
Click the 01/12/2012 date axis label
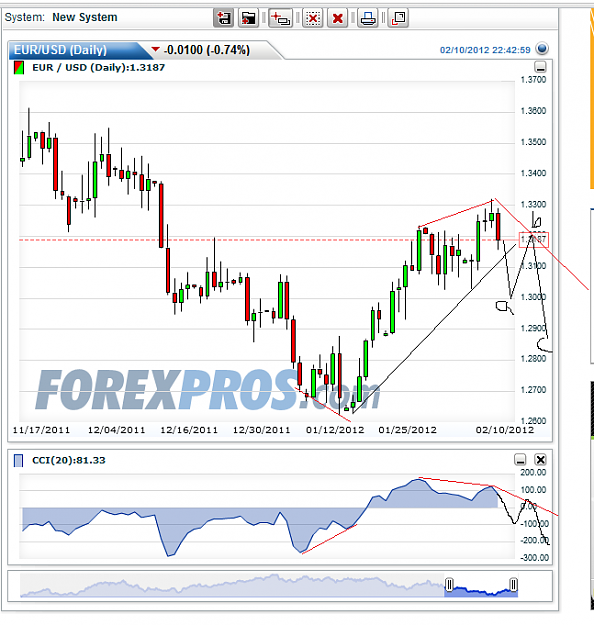[x=335, y=430]
